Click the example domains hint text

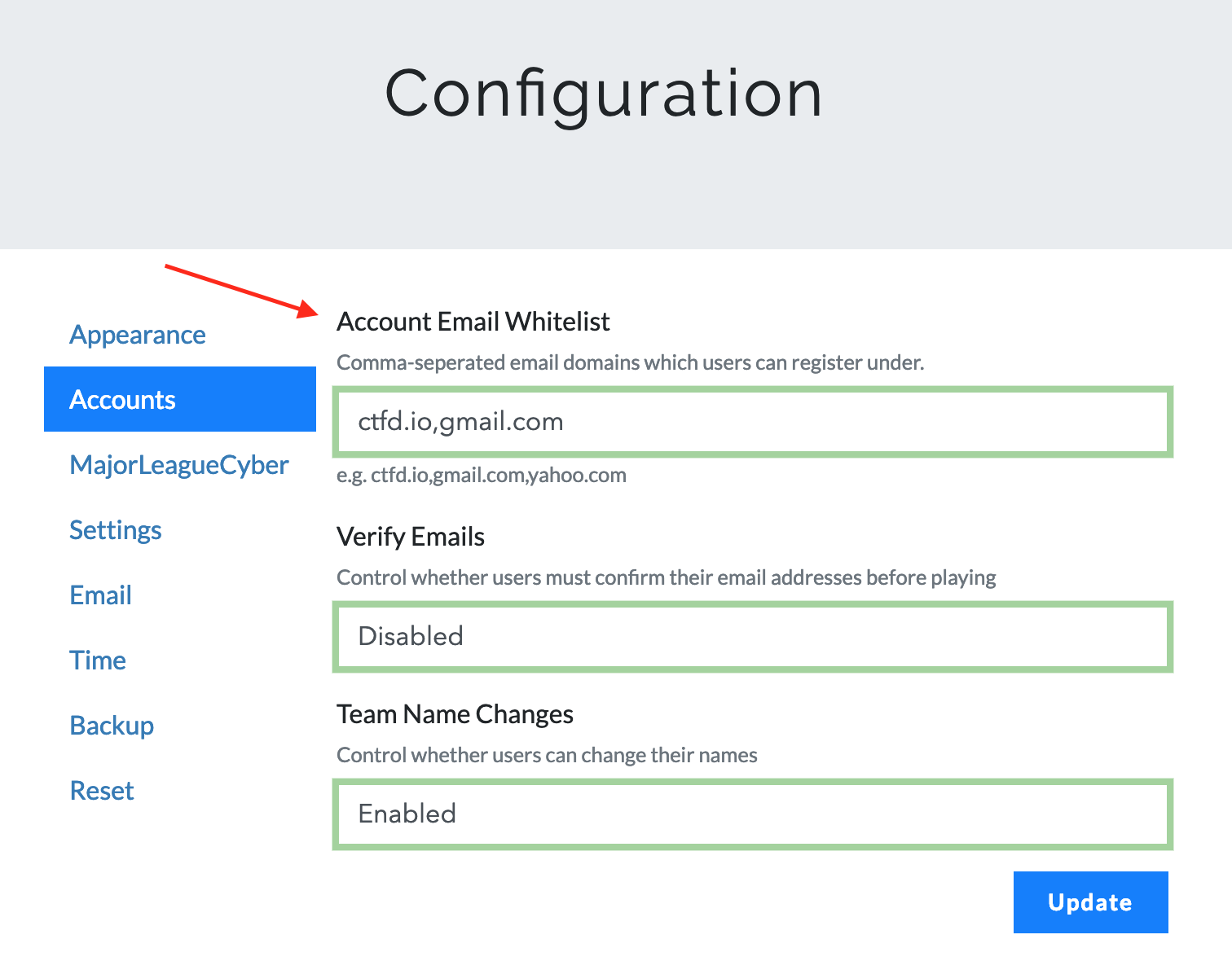pyautogui.click(x=481, y=475)
